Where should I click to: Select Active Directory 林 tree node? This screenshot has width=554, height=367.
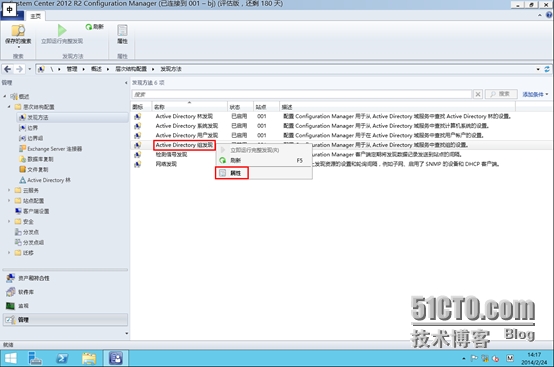point(45,180)
